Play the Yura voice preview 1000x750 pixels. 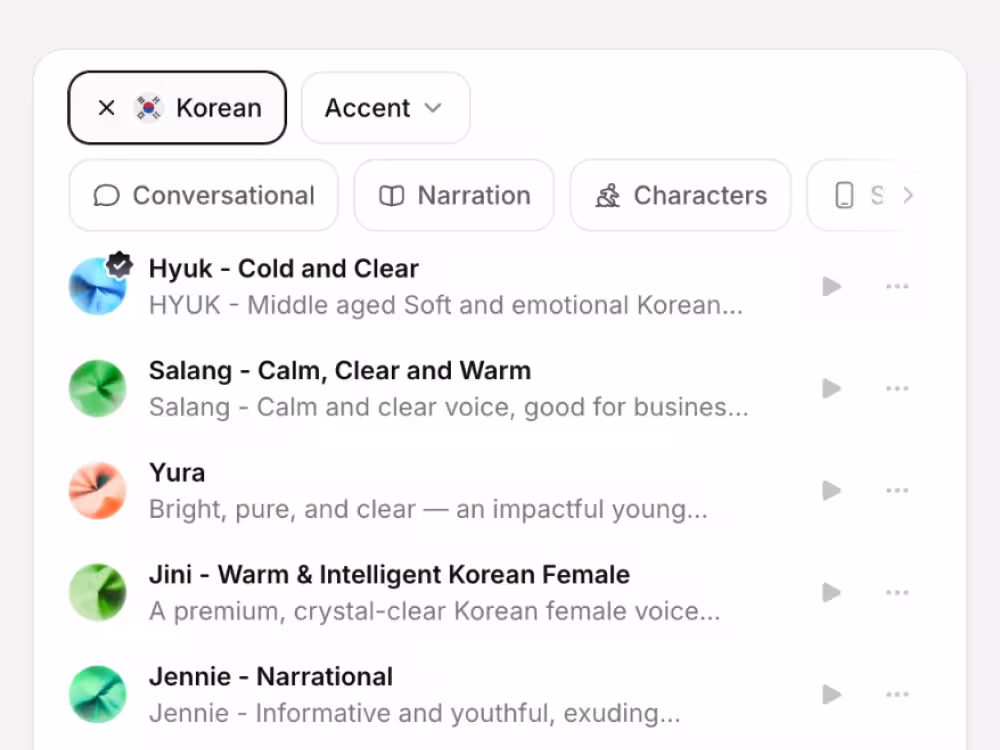point(832,490)
